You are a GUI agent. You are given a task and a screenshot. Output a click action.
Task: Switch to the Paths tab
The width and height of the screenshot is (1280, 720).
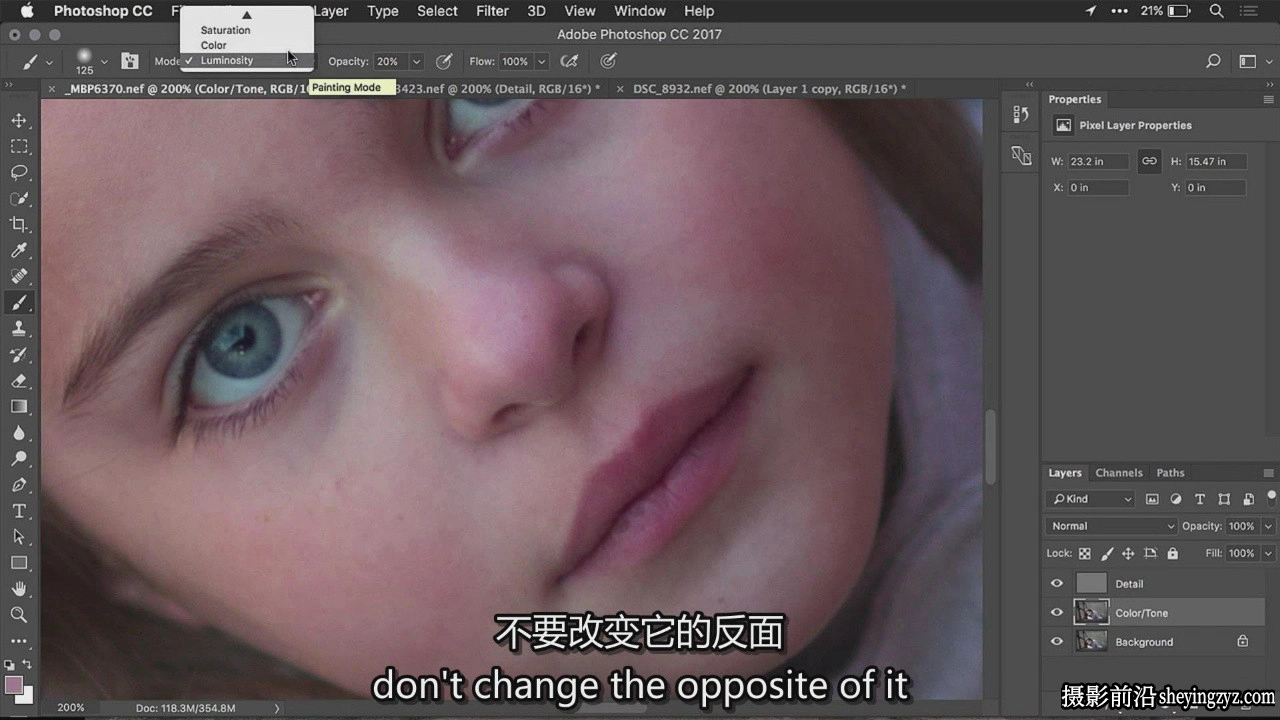(x=1170, y=473)
